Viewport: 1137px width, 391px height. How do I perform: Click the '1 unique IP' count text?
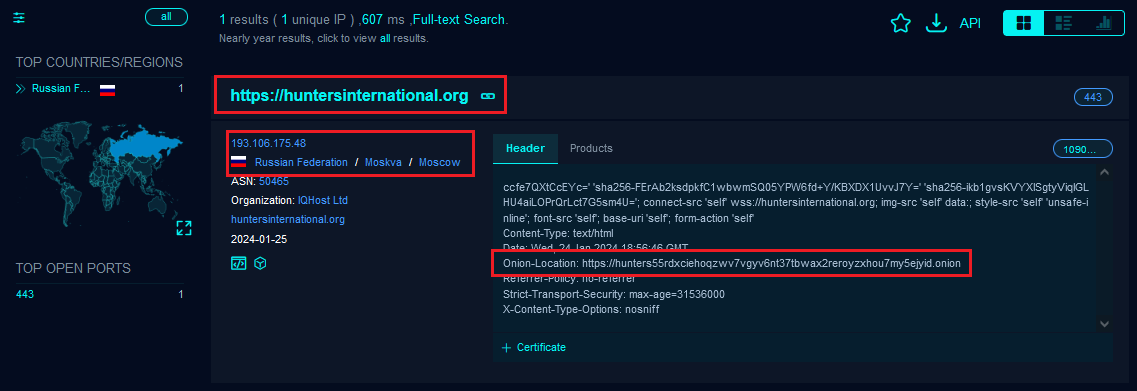click(316, 20)
